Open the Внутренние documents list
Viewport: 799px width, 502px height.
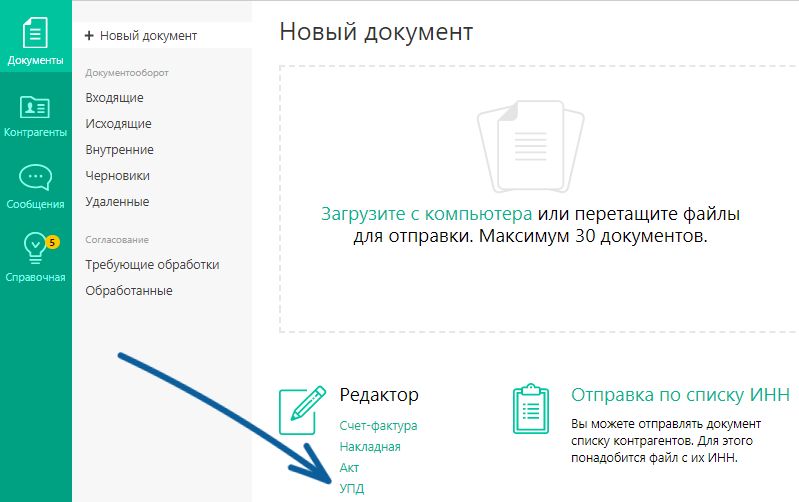click(119, 149)
